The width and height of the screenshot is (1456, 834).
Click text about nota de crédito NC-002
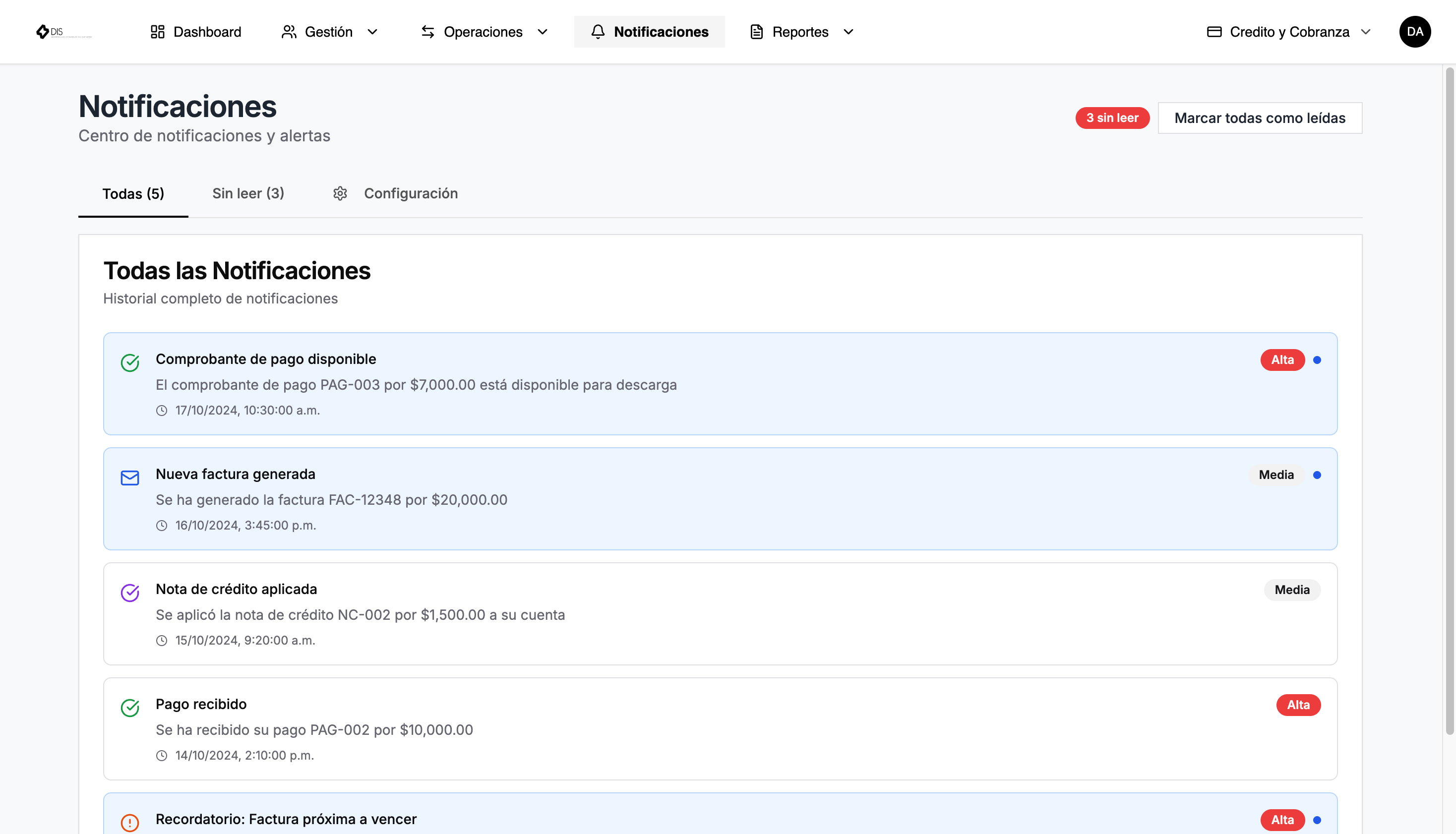tap(360, 615)
